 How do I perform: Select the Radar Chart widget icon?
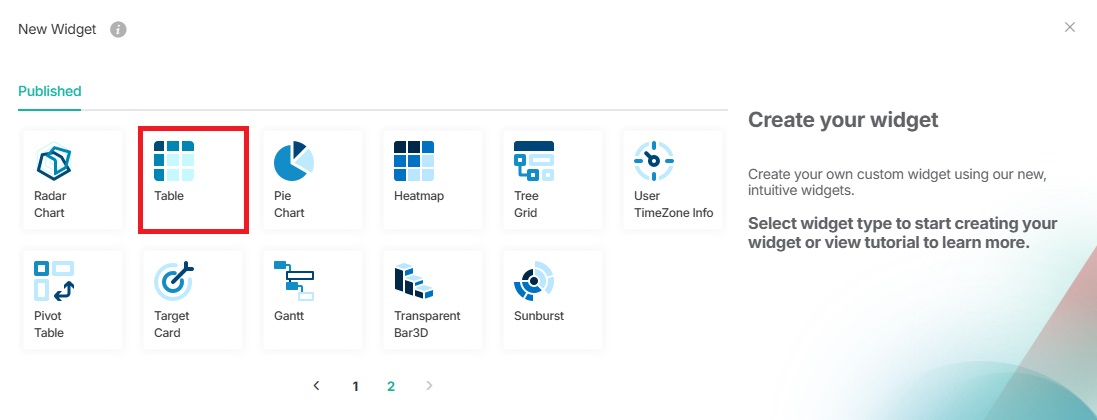(54, 160)
